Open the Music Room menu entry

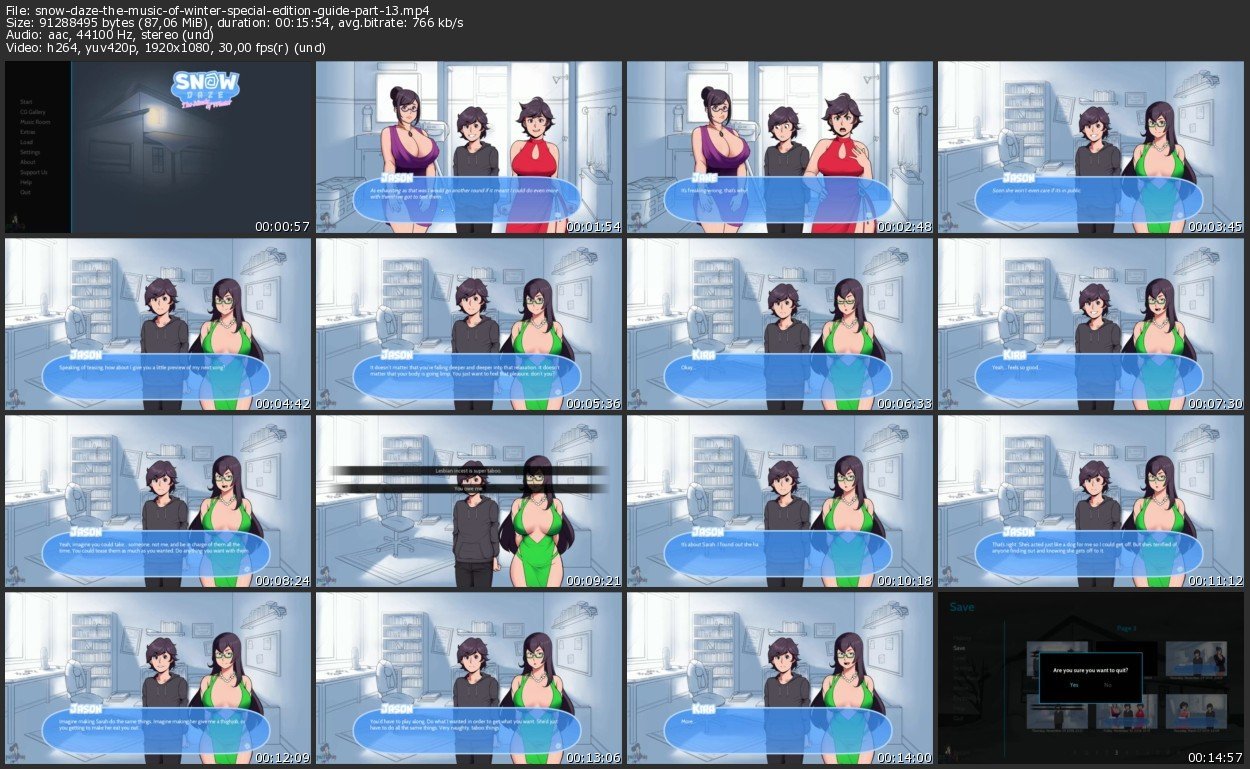click(x=33, y=122)
